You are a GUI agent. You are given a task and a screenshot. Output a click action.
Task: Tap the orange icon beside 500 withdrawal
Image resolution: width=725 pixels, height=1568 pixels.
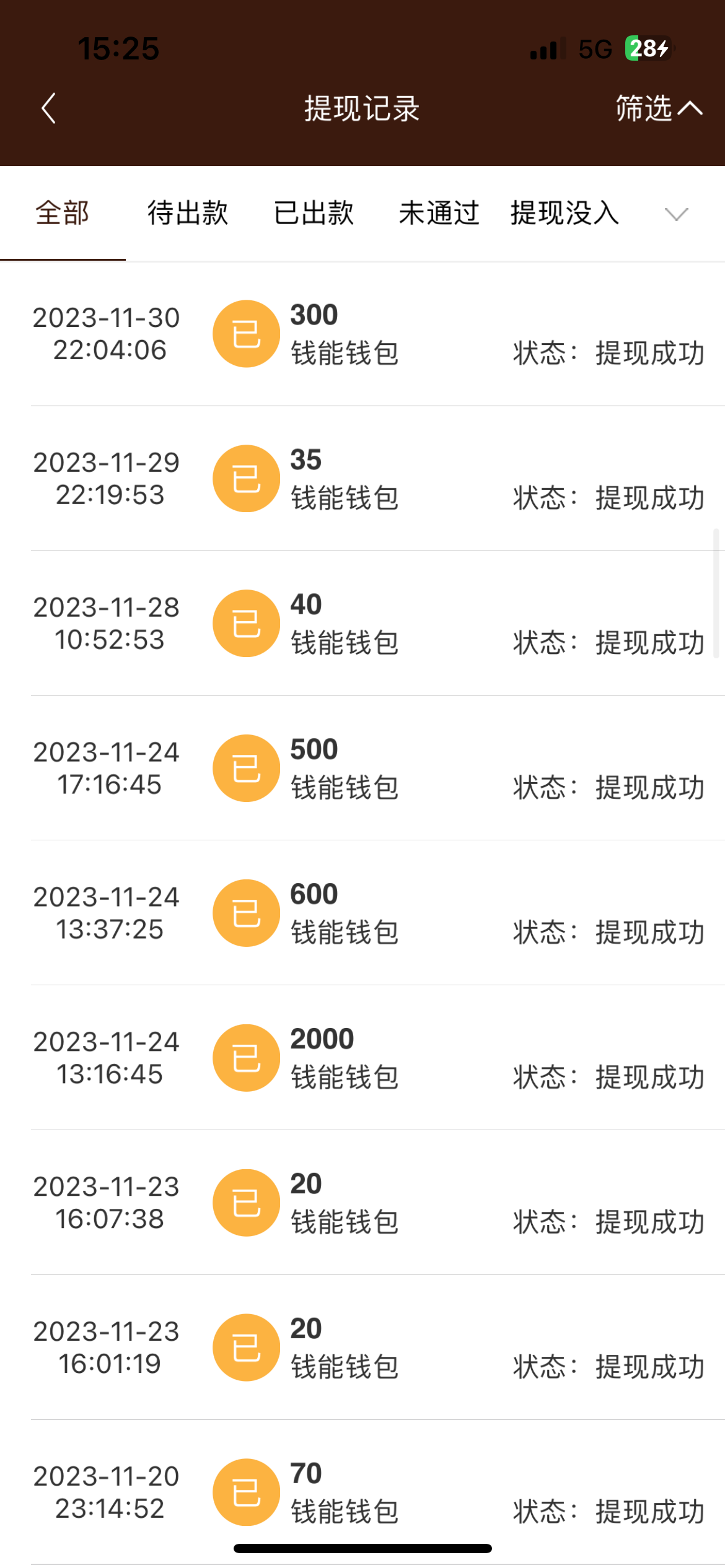246,768
